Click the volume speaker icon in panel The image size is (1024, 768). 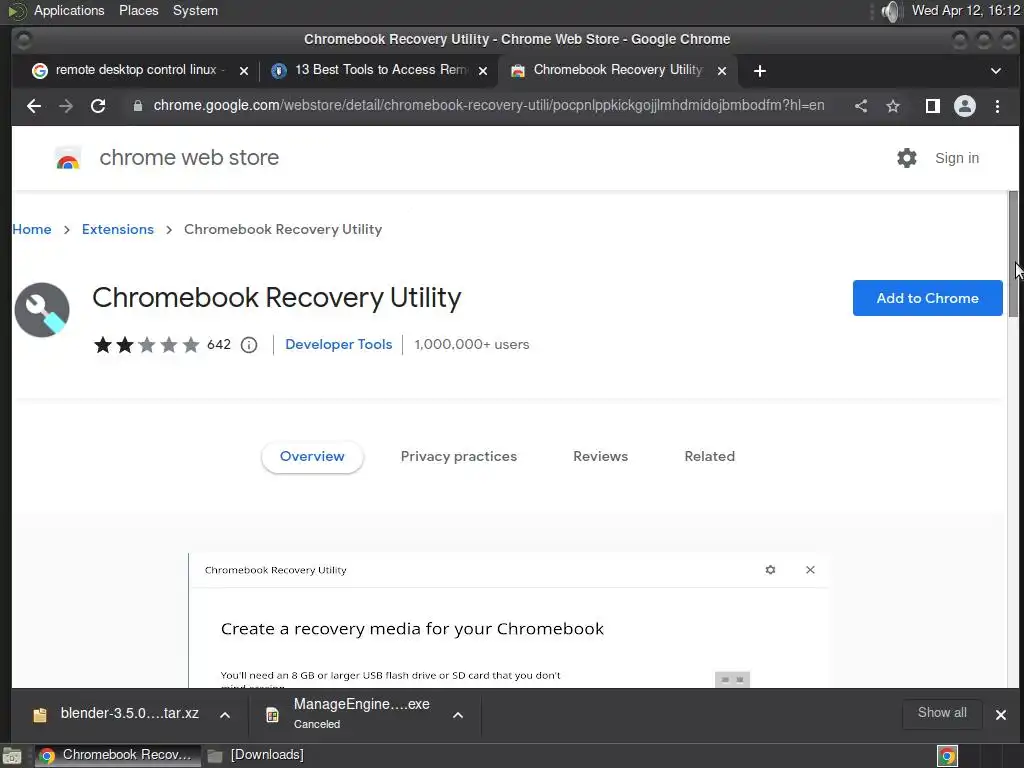890,11
